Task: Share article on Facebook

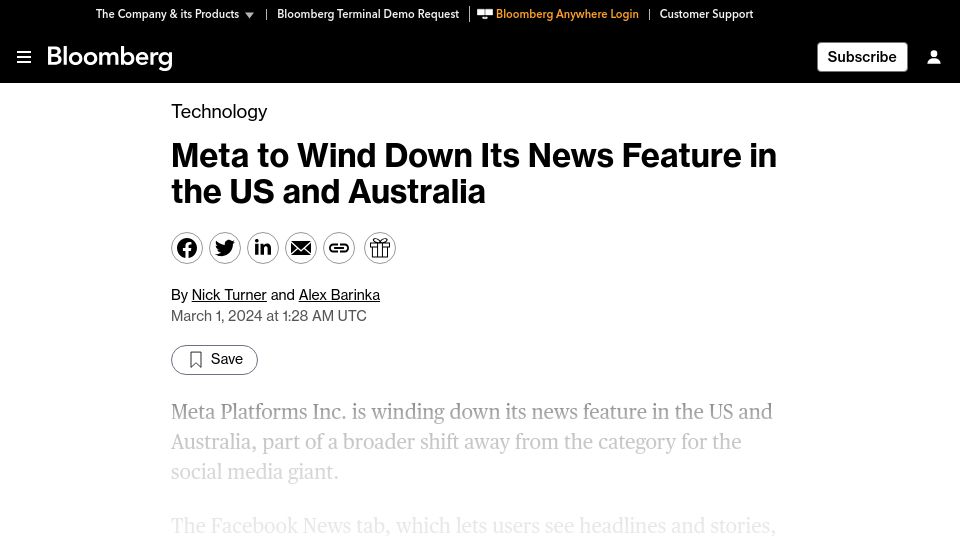Action: tap(187, 248)
